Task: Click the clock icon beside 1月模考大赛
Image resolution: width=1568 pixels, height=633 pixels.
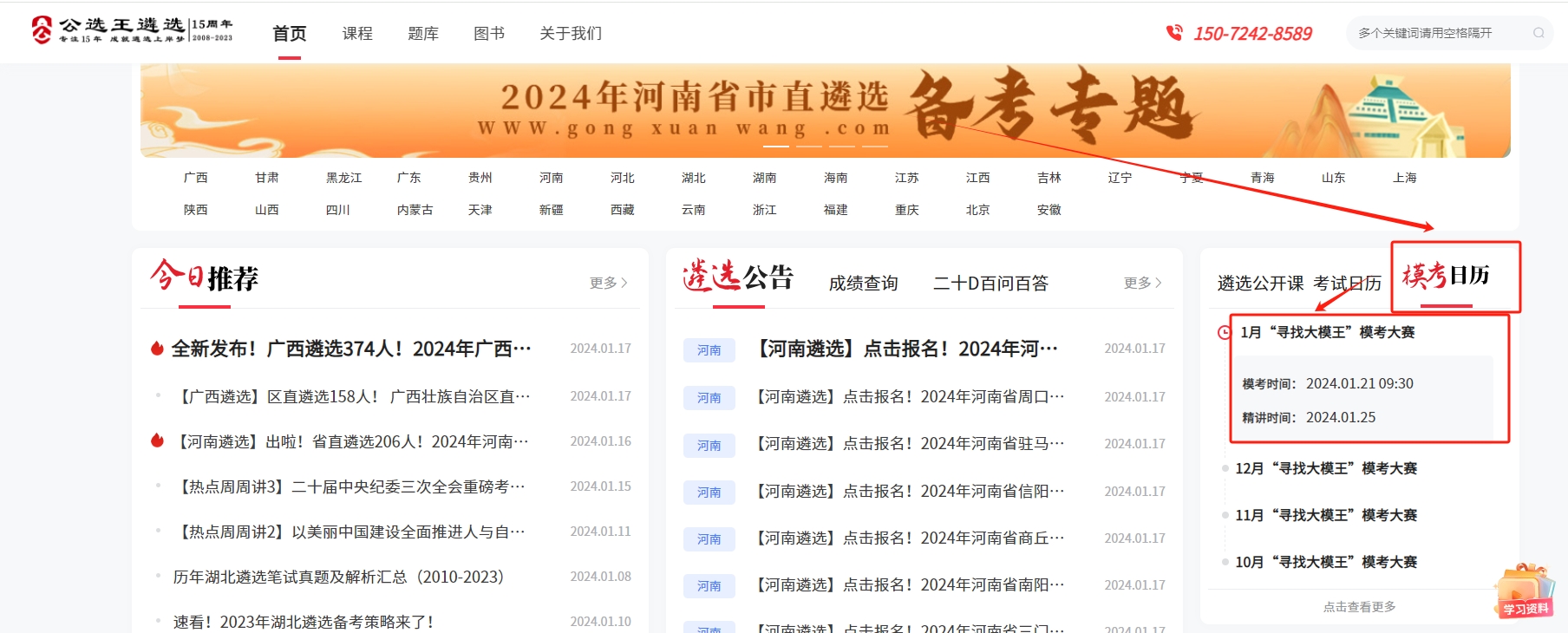Action: (x=1225, y=332)
